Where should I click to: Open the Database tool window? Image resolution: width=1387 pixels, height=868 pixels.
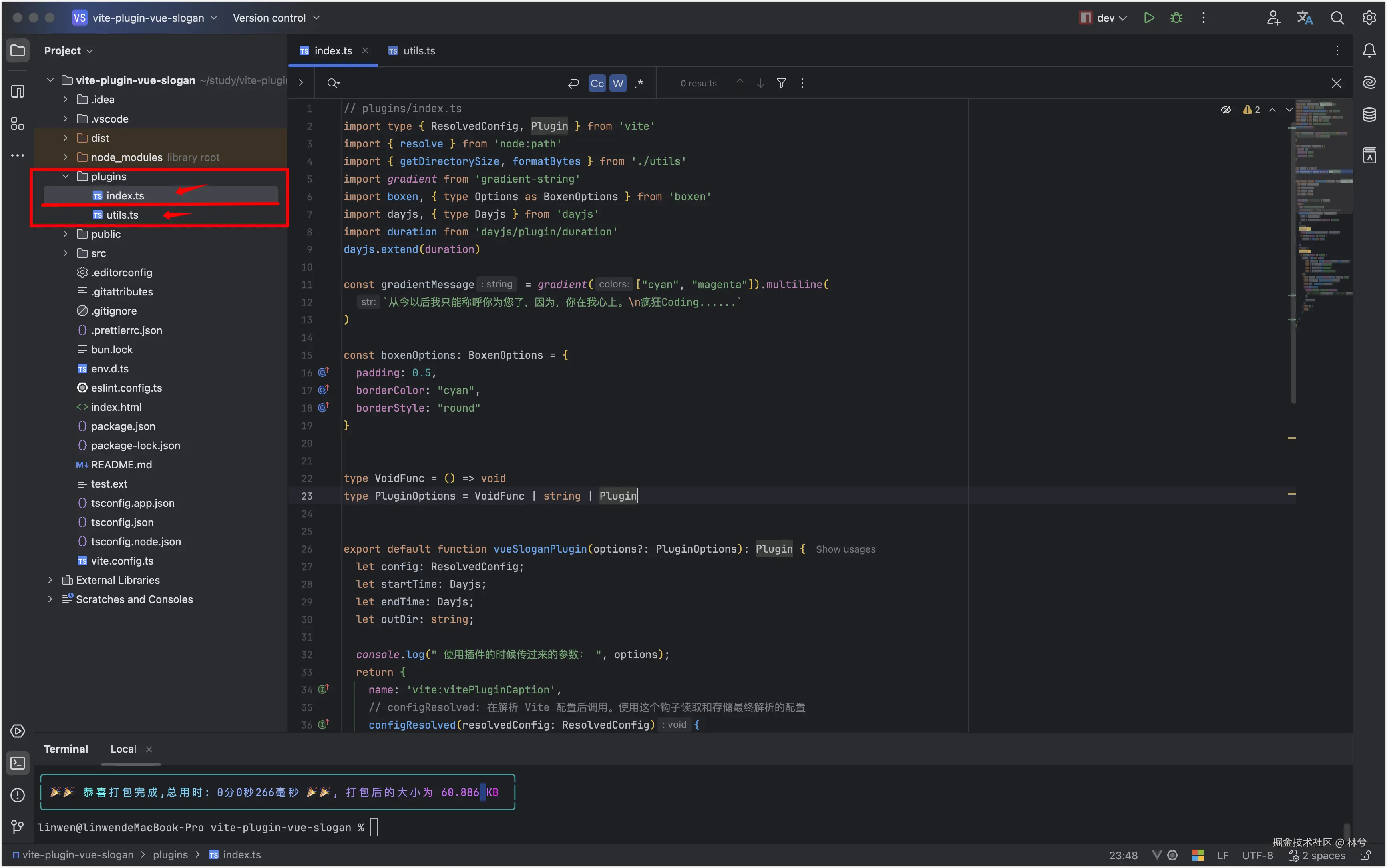pyautogui.click(x=1369, y=115)
